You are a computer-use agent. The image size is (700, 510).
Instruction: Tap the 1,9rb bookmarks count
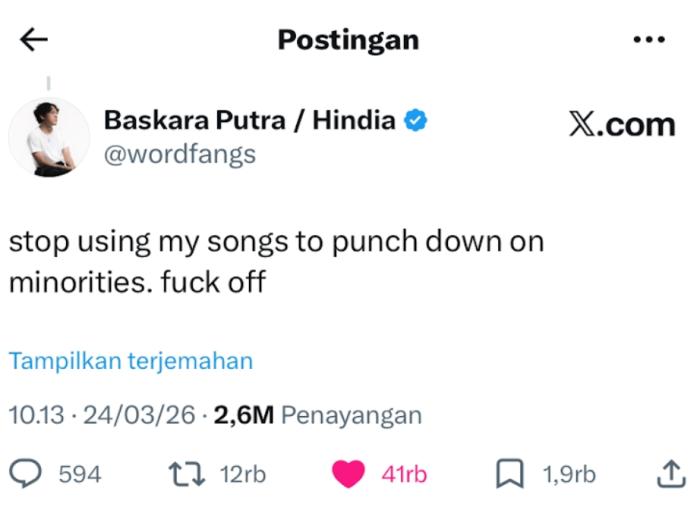tap(569, 474)
